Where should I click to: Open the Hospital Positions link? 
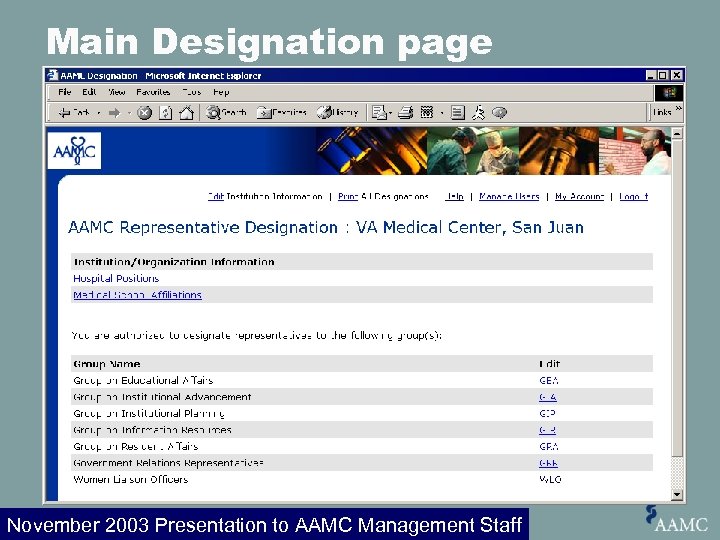(116, 278)
